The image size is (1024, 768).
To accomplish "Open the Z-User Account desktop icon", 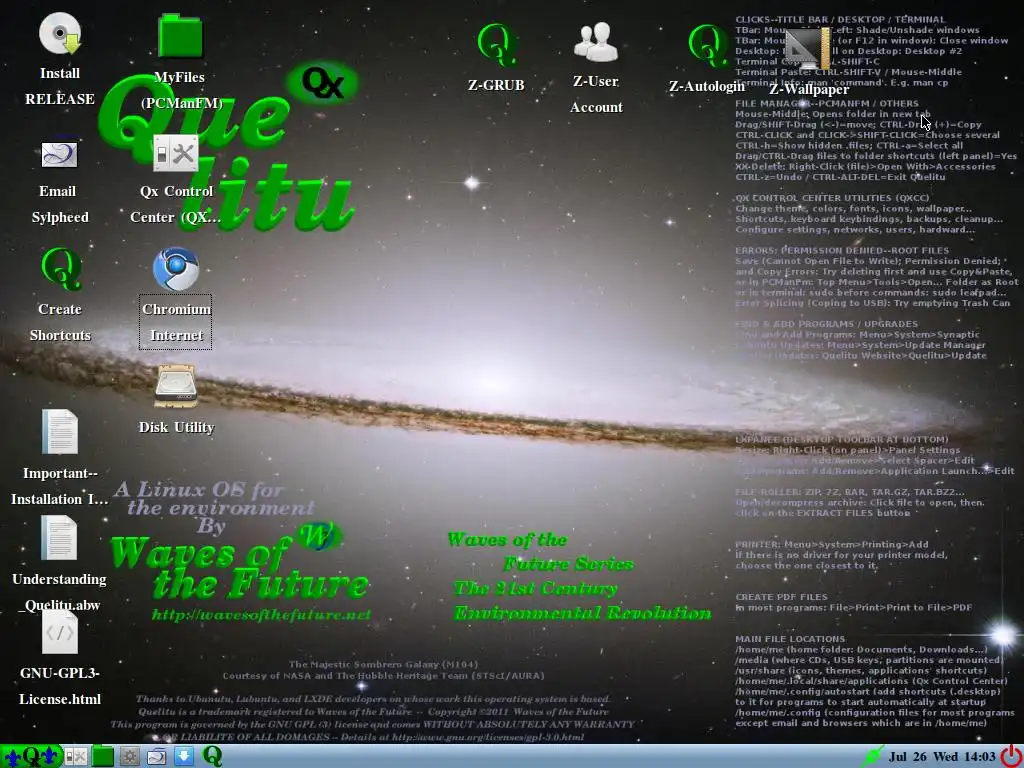I will 596,42.
